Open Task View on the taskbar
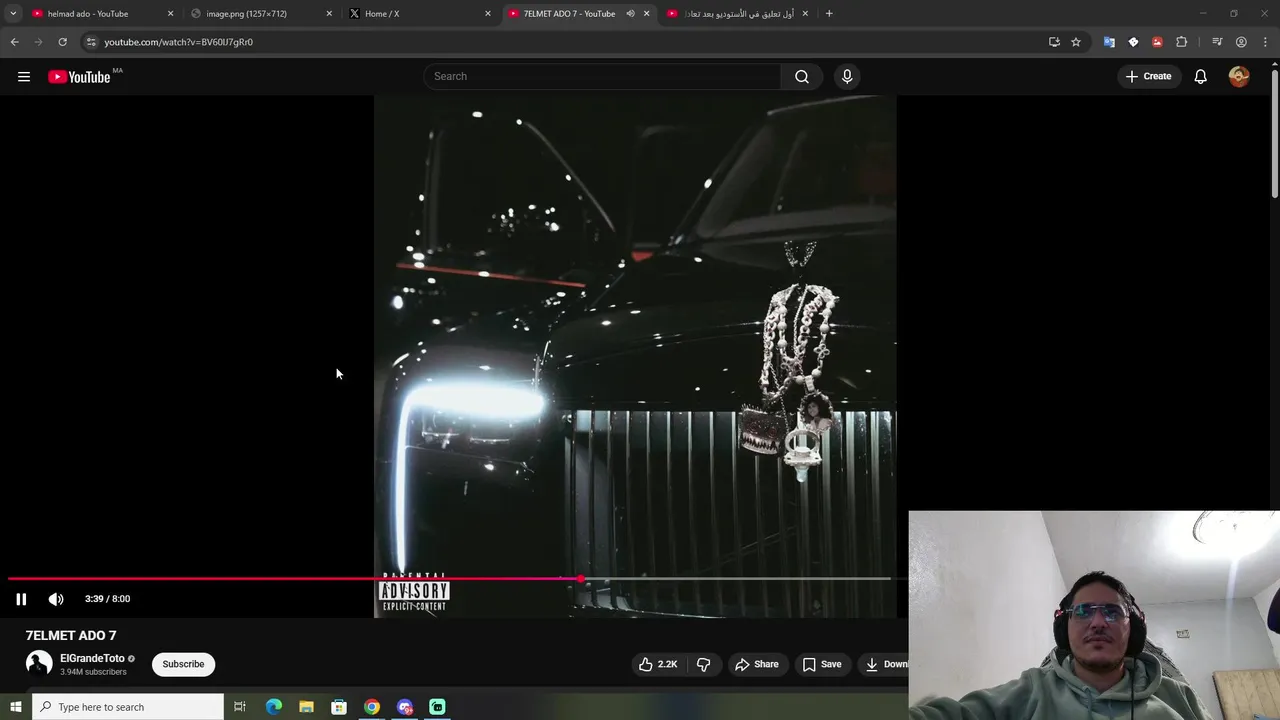 pyautogui.click(x=240, y=707)
